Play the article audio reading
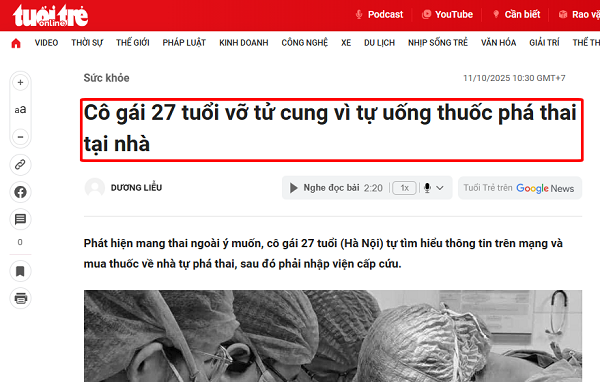 pyautogui.click(x=293, y=188)
